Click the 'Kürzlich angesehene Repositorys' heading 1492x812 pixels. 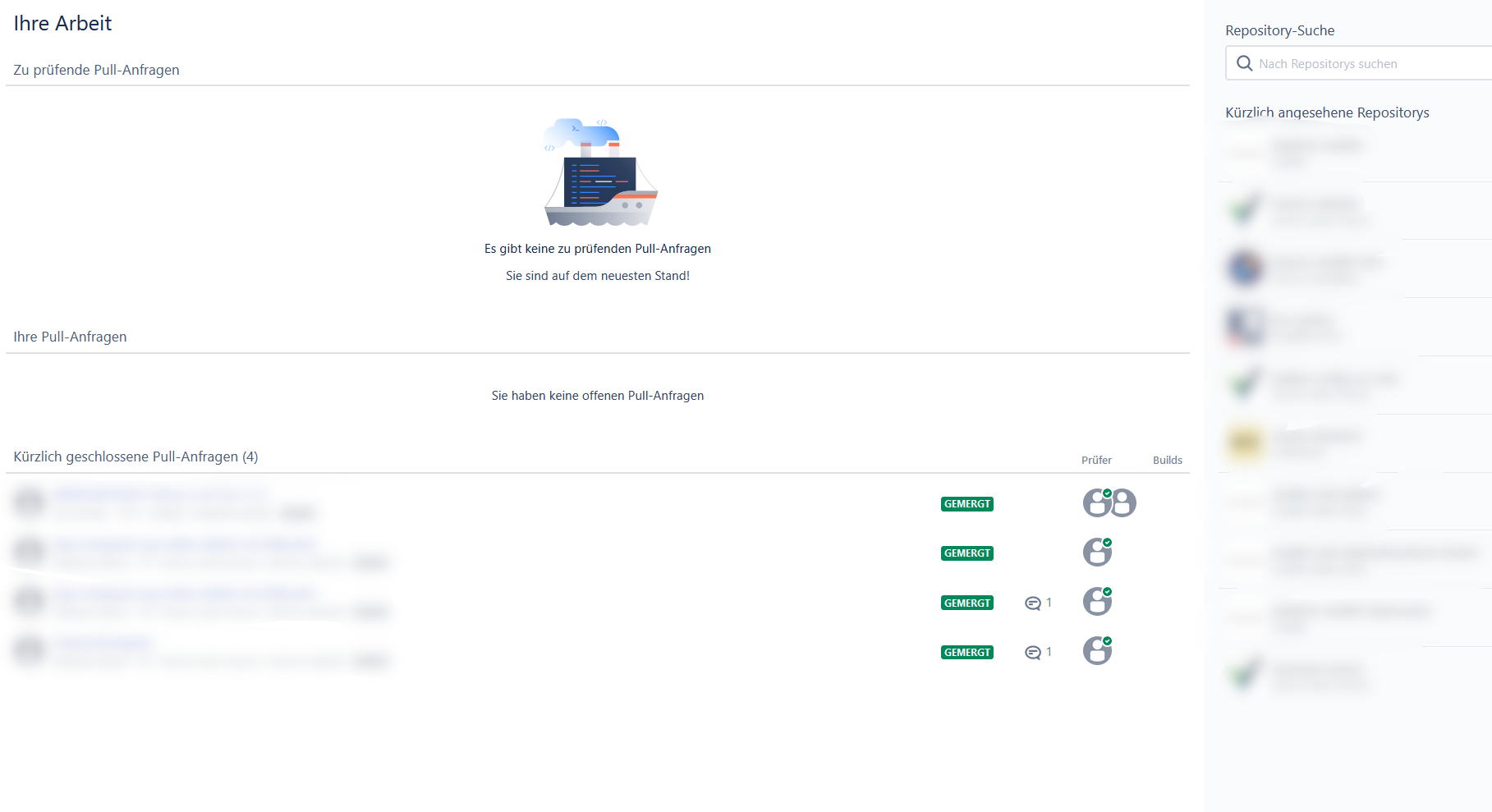[1327, 112]
